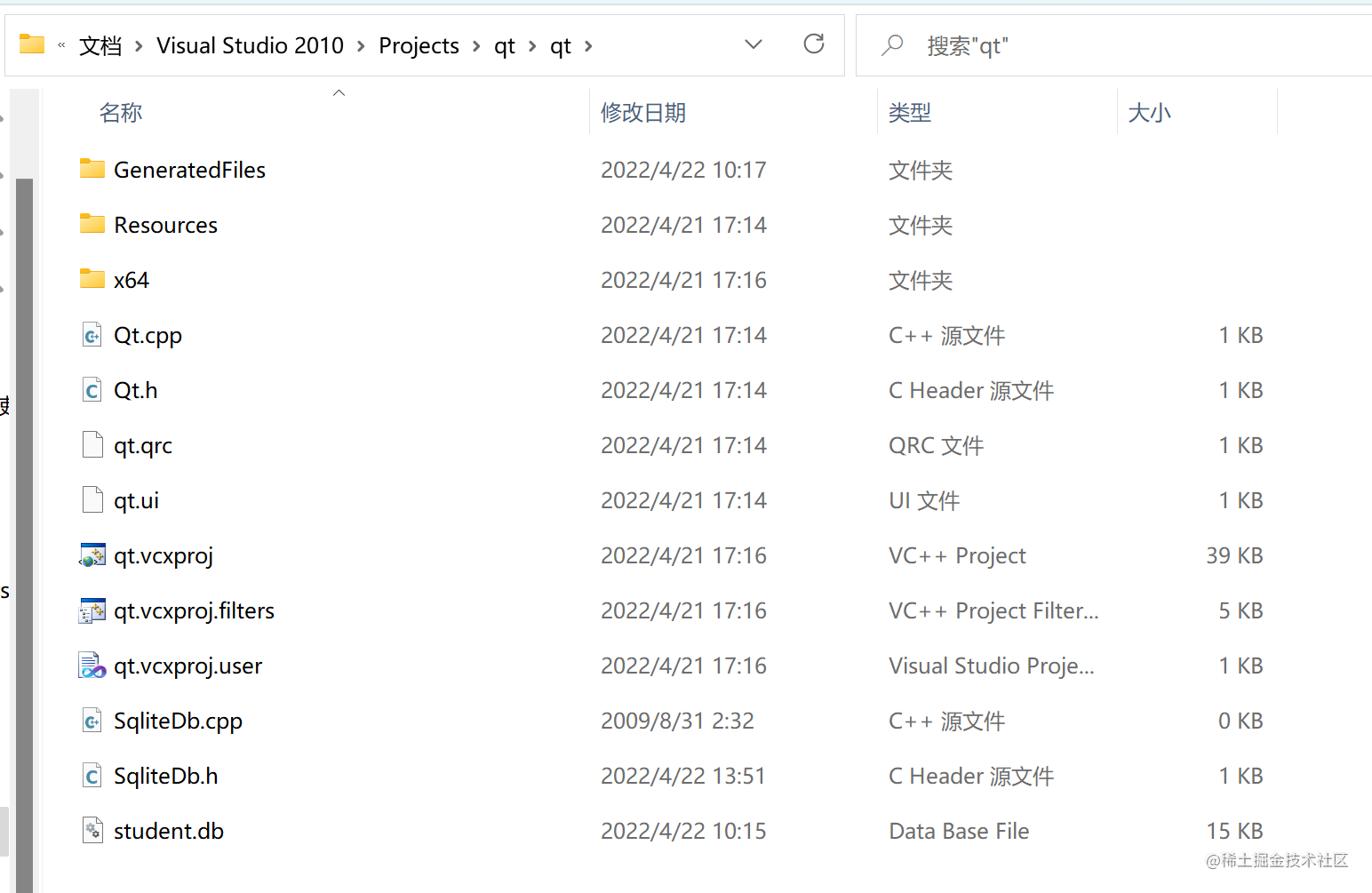Viewport: 1372px width, 893px height.
Task: Open the student.db database file icon
Action: [92, 830]
